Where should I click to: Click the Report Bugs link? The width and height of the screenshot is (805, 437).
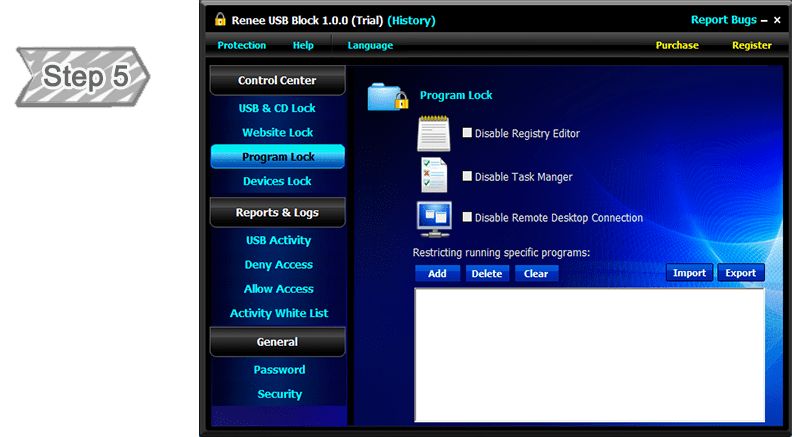pyautogui.click(x=723, y=20)
